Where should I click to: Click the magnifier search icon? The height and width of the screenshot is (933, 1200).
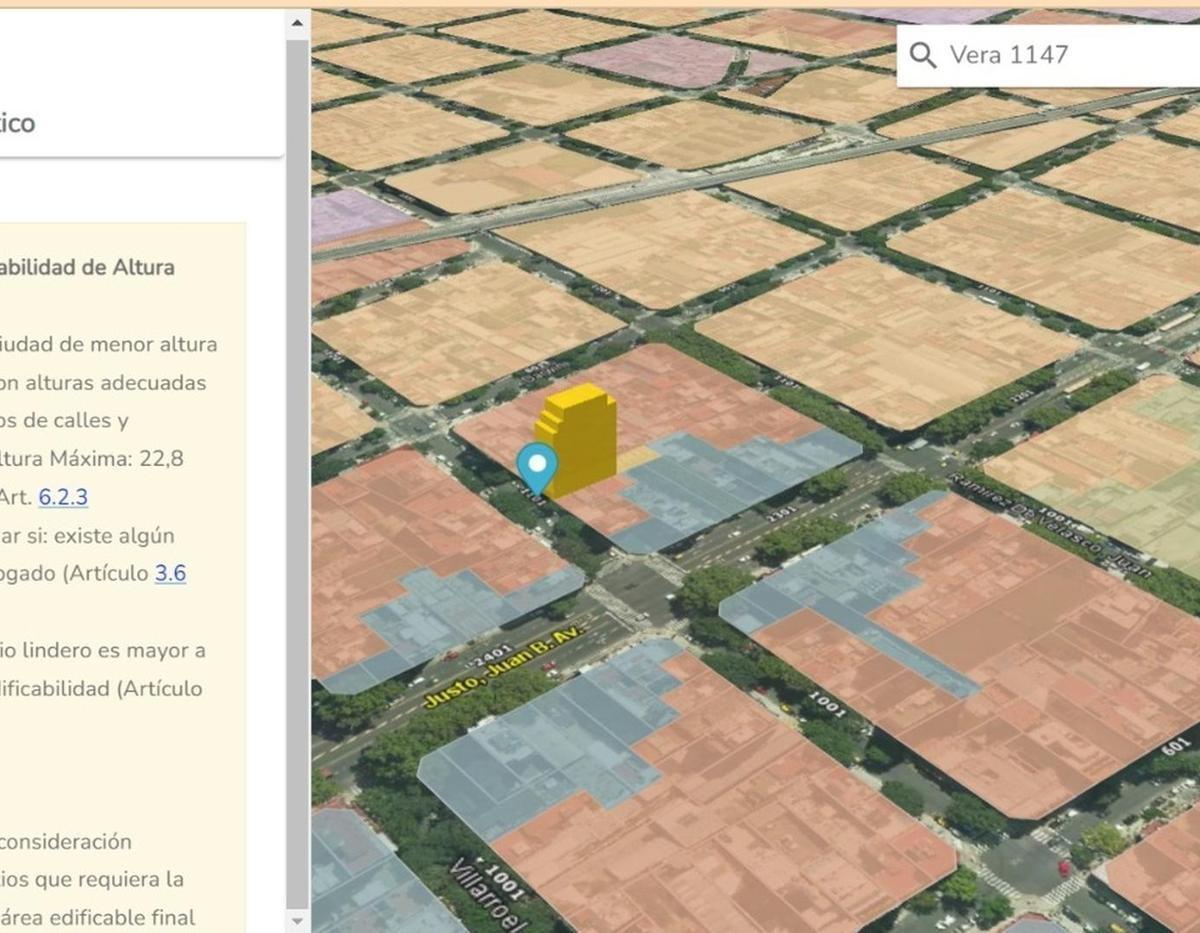tap(923, 55)
